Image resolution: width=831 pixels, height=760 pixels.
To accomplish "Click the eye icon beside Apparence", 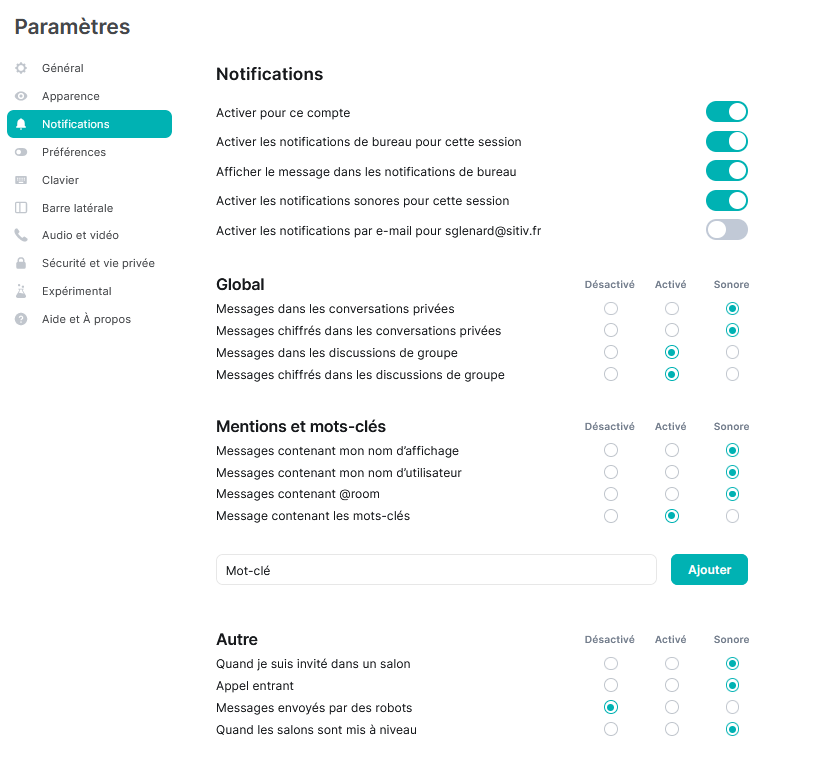I will pyautogui.click(x=21, y=96).
